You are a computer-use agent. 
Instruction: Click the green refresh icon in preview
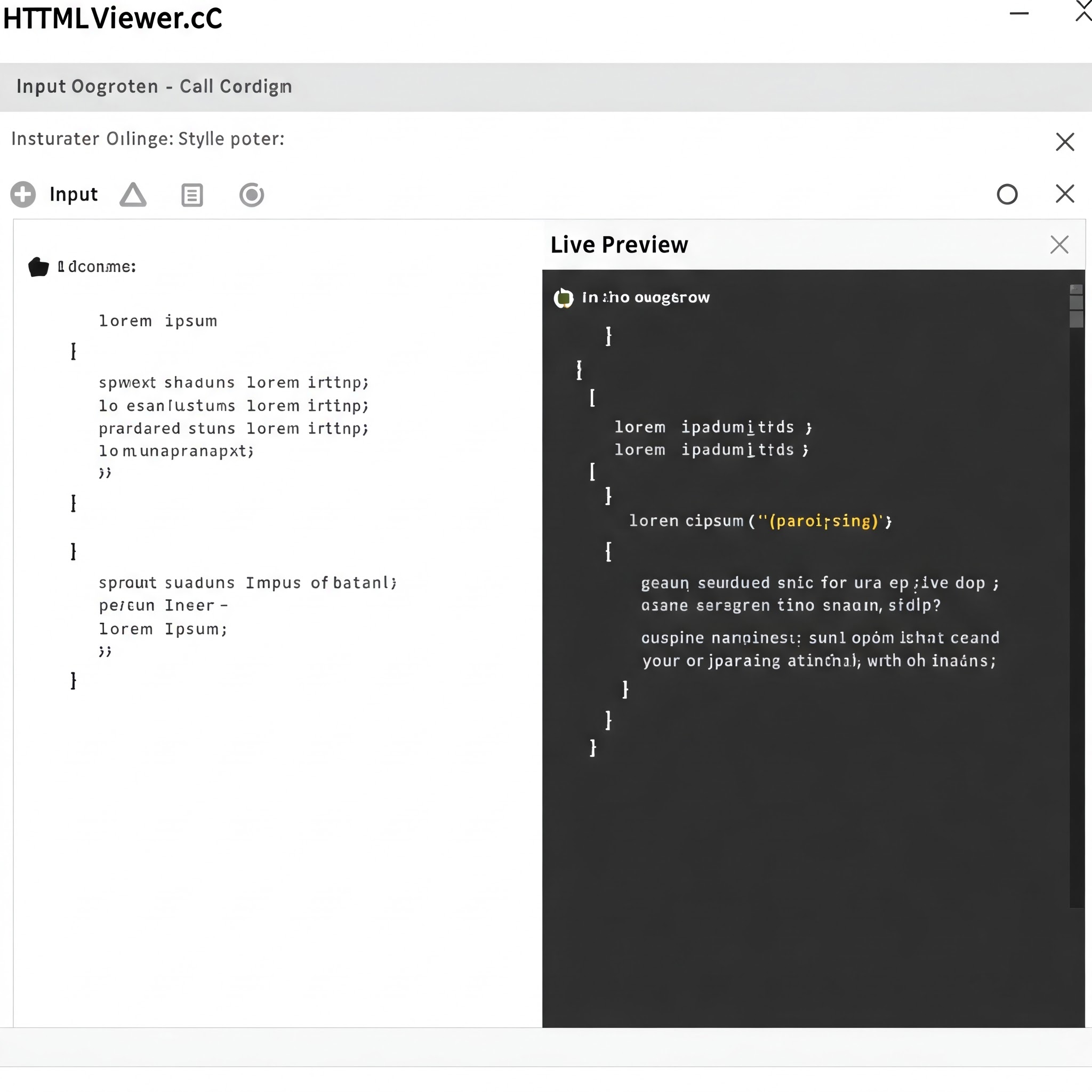click(x=563, y=298)
